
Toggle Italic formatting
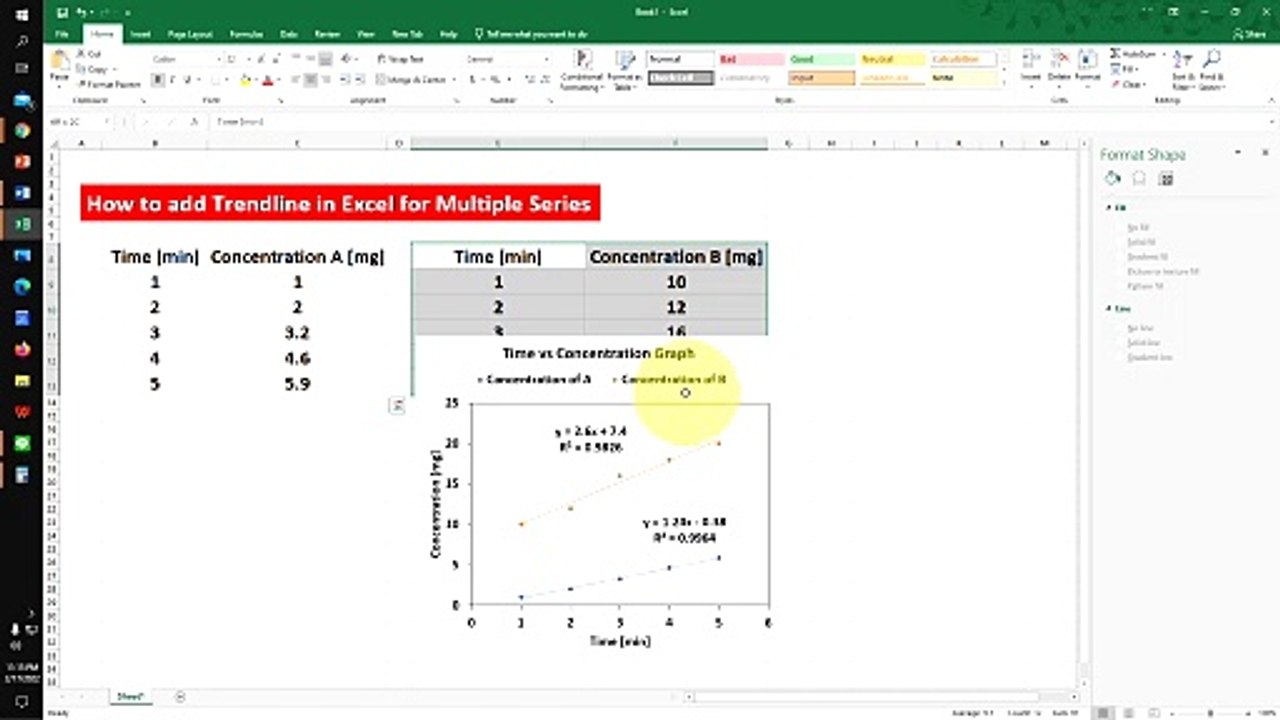172,80
